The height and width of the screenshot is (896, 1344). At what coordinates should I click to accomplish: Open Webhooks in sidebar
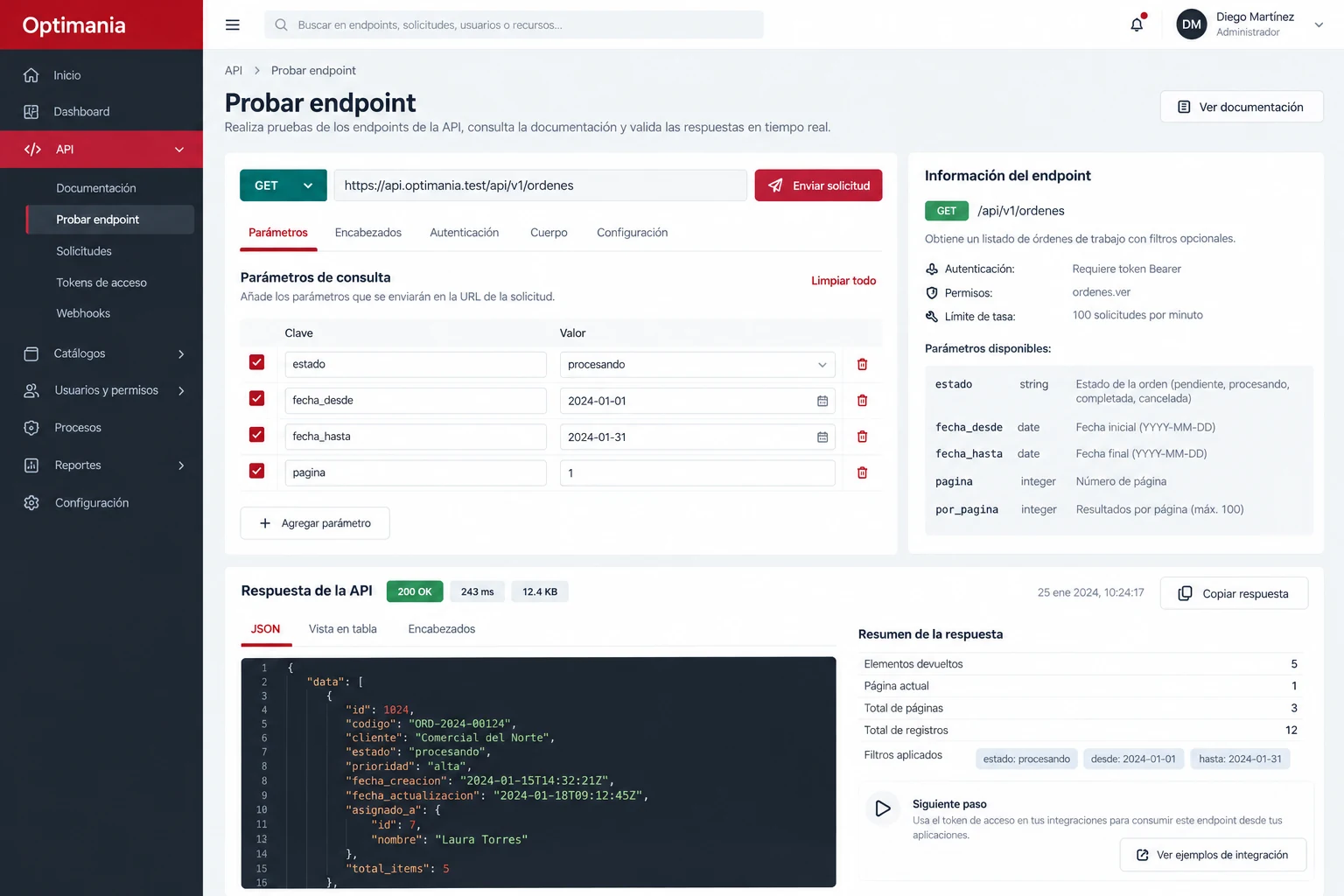coord(83,313)
